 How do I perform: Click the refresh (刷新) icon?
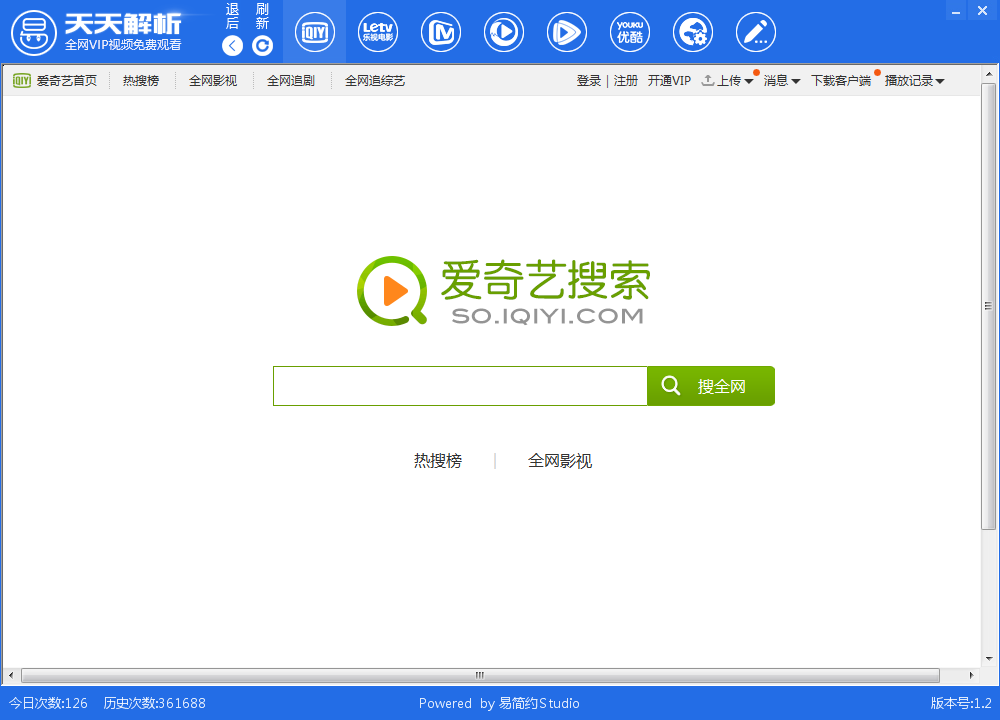pos(262,45)
